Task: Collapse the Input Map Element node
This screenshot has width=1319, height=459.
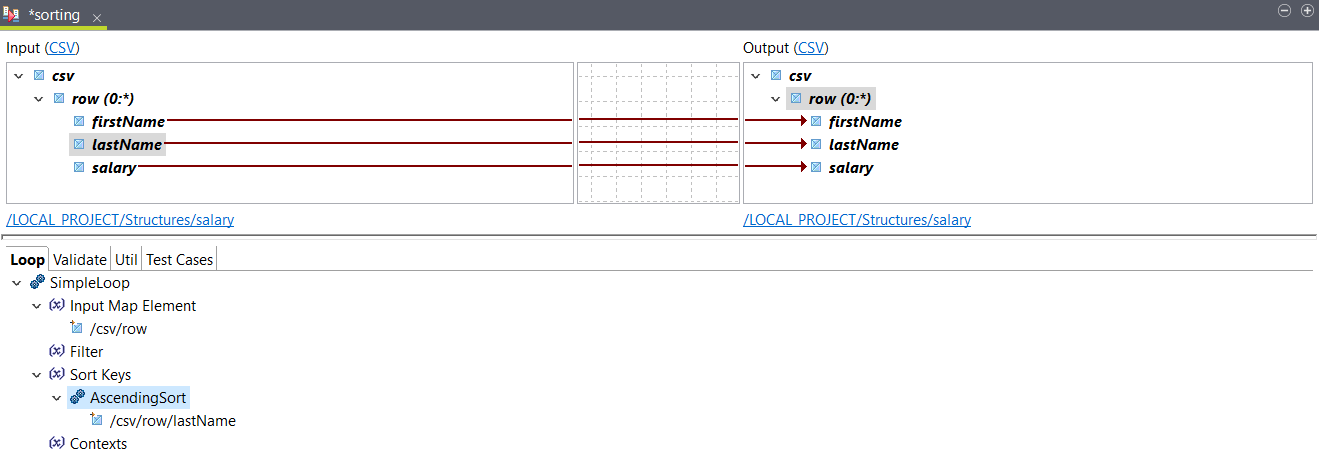Action: point(37,306)
